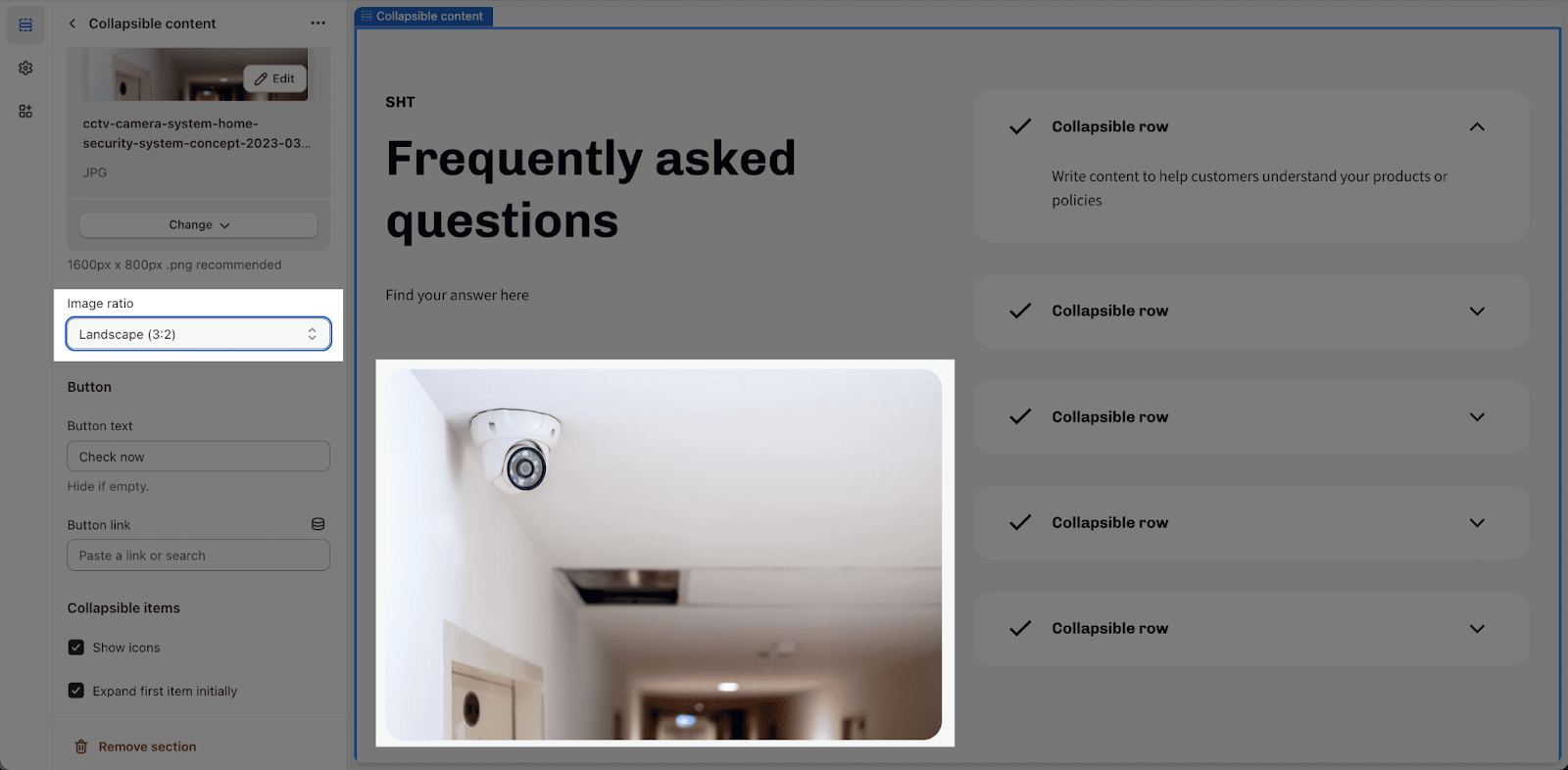
Task: Go back with the arrow beside Collapsible content
Action: click(x=72, y=24)
